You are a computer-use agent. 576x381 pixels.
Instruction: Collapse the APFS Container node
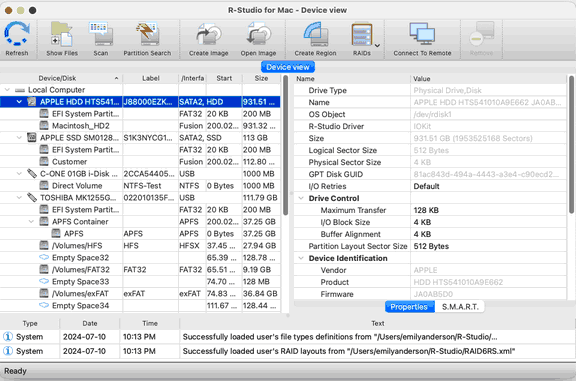(31, 222)
